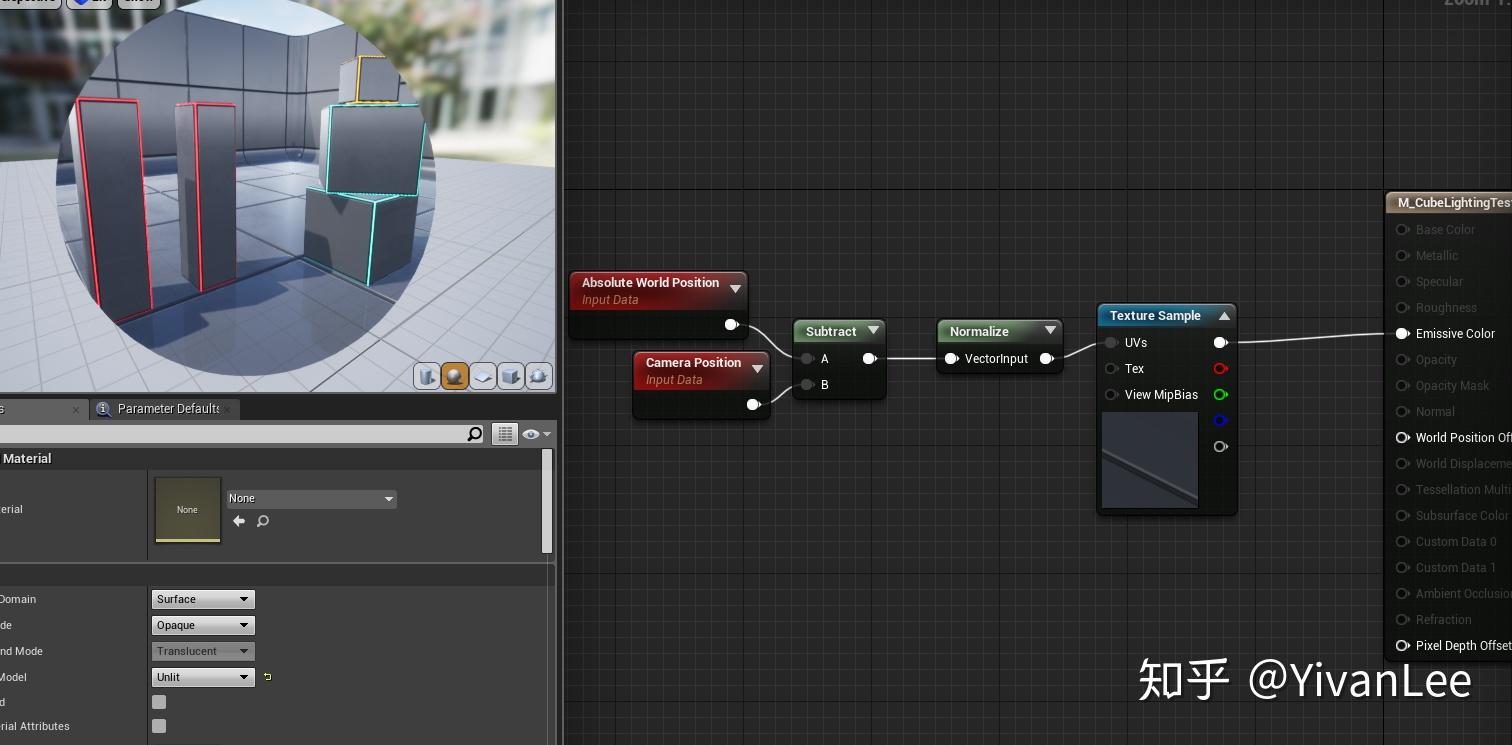The height and width of the screenshot is (745, 1512).
Task: Click Absolute World Position output pin
Action: 731,324
